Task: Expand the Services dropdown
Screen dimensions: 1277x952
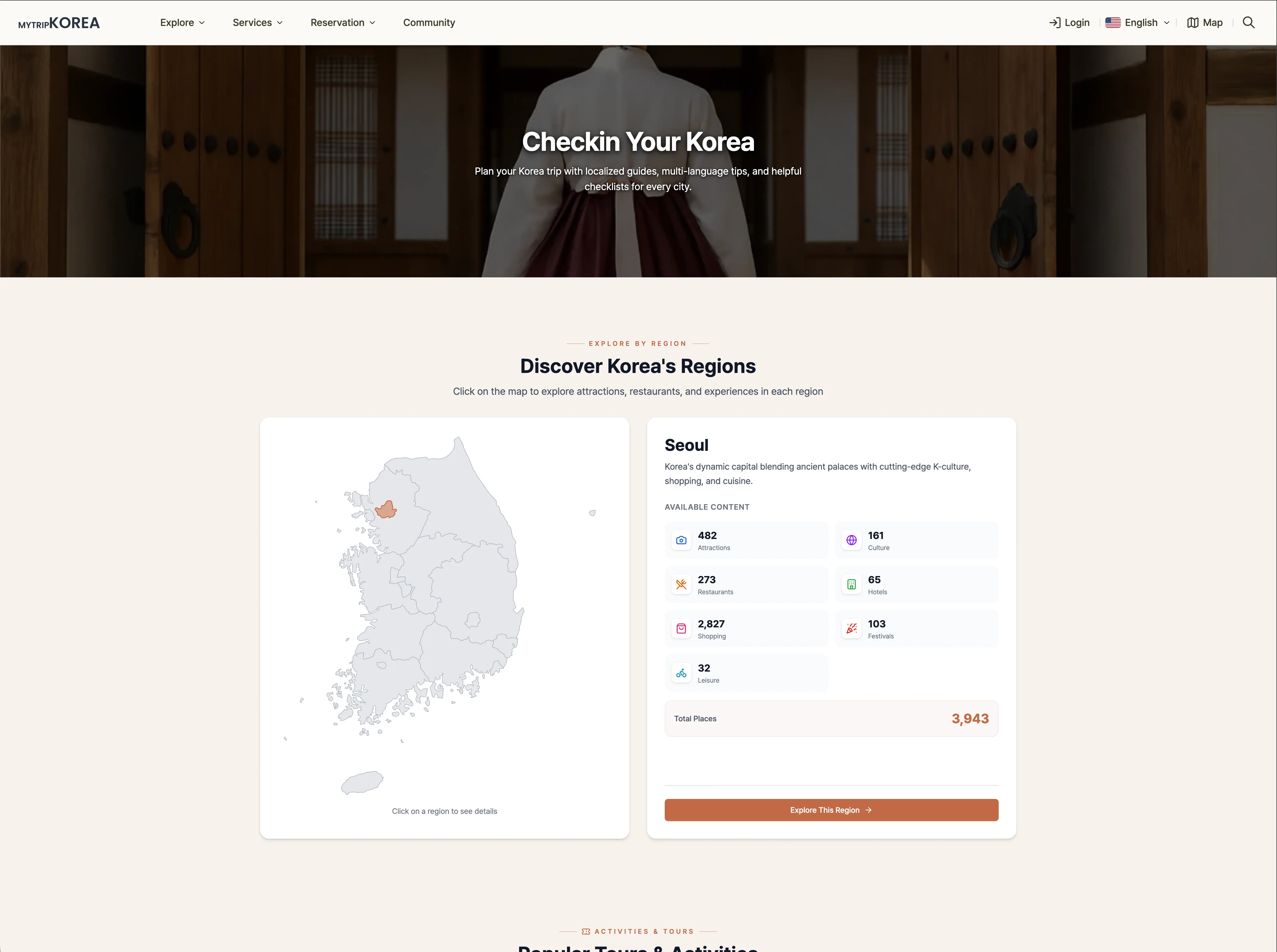Action: tap(257, 22)
